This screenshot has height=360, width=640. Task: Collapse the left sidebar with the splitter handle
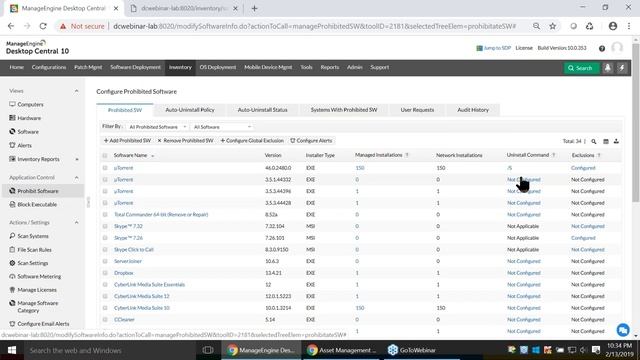click(88, 202)
